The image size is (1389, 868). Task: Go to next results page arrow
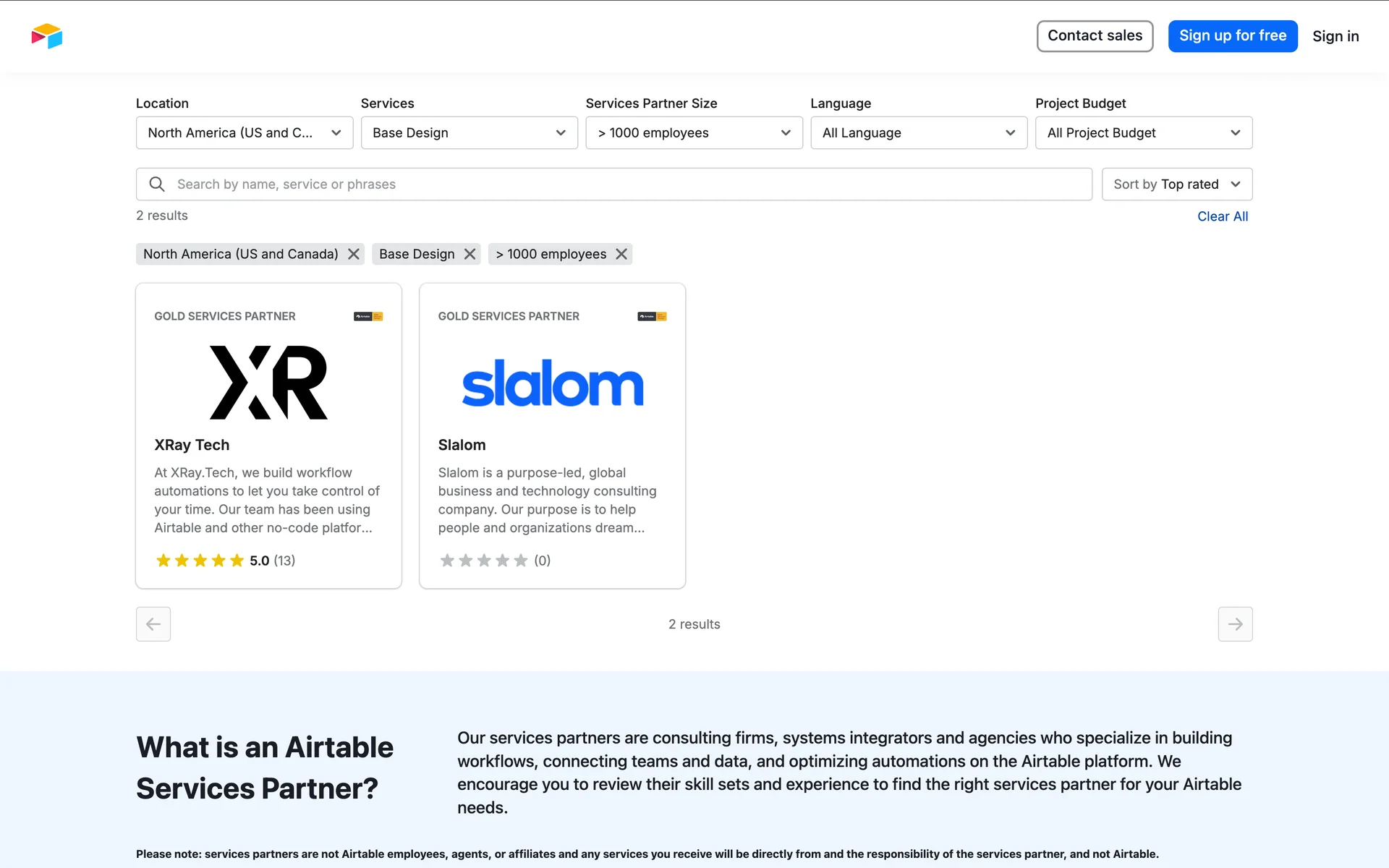click(x=1235, y=624)
